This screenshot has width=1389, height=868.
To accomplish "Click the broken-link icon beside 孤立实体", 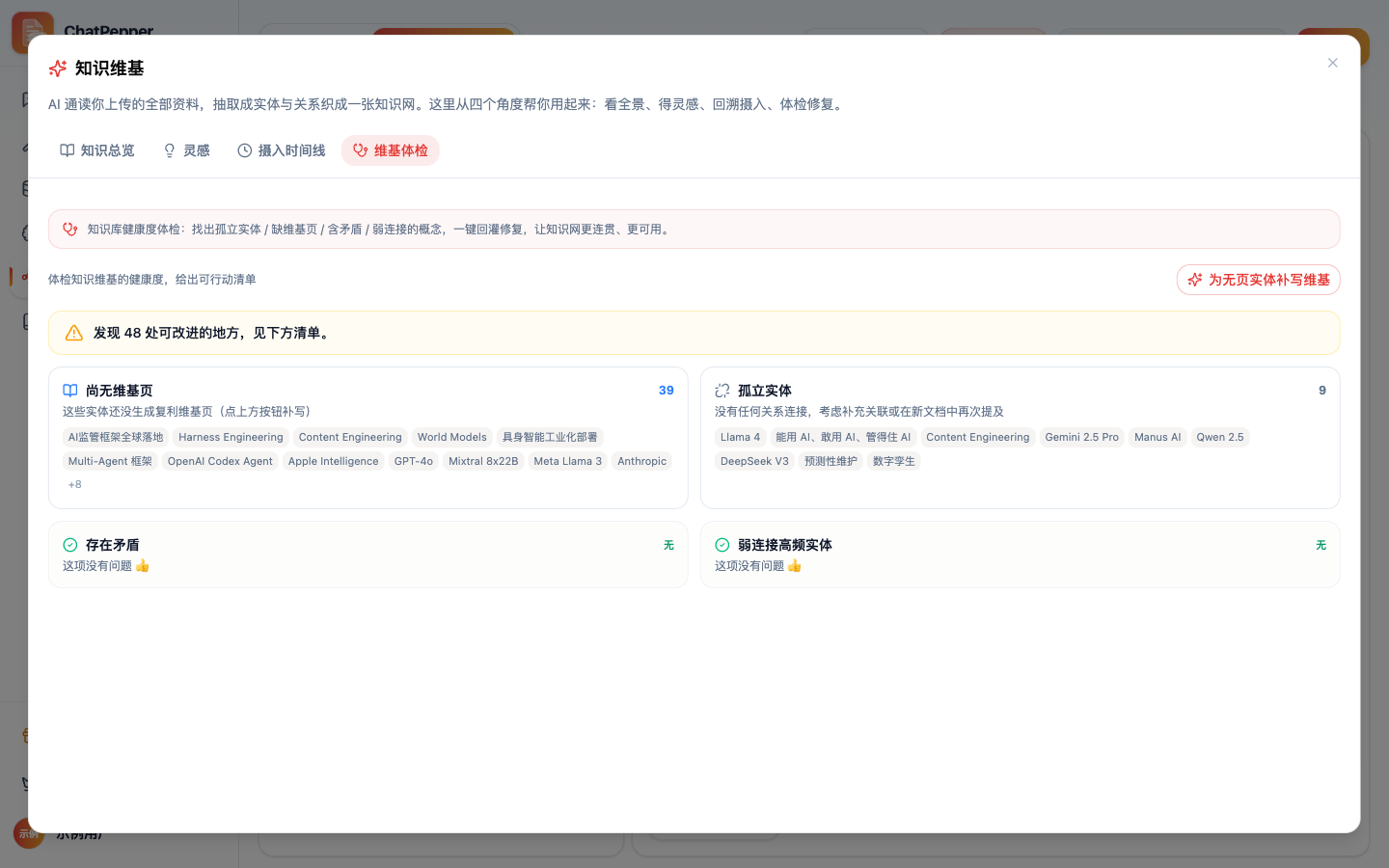I will [722, 391].
